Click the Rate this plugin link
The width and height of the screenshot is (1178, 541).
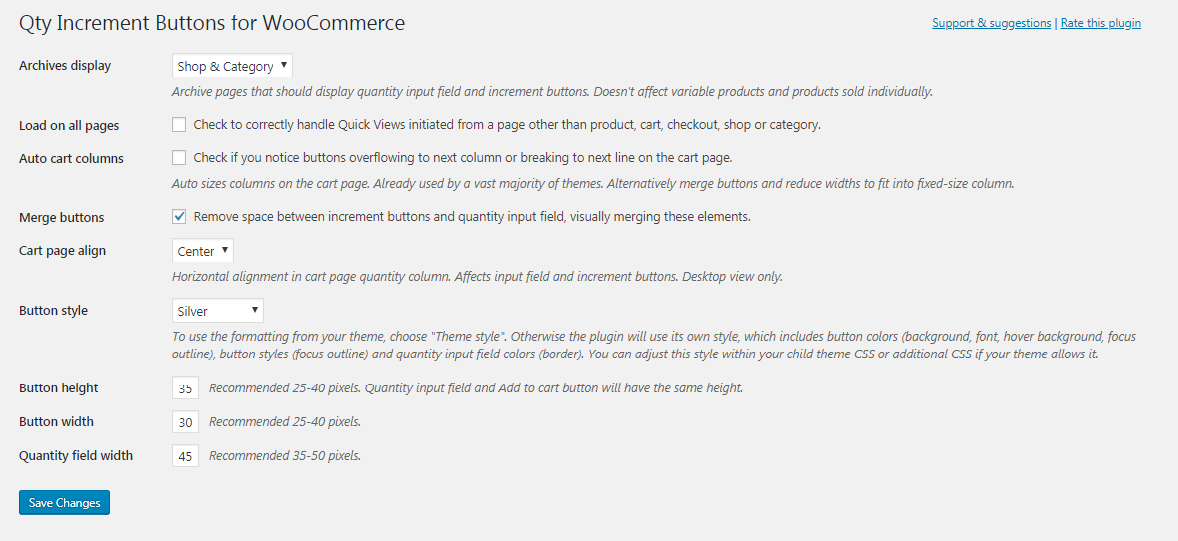(1100, 23)
